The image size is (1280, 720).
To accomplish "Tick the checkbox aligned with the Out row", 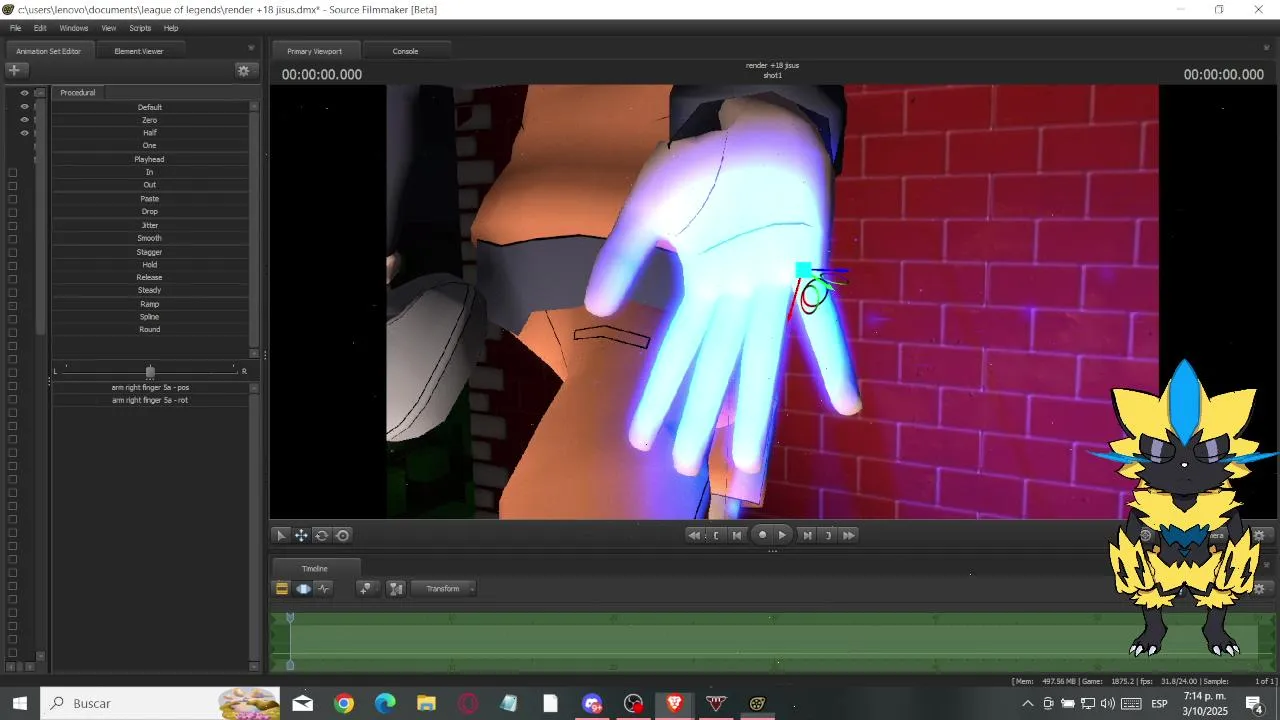I will pyautogui.click(x=13, y=185).
